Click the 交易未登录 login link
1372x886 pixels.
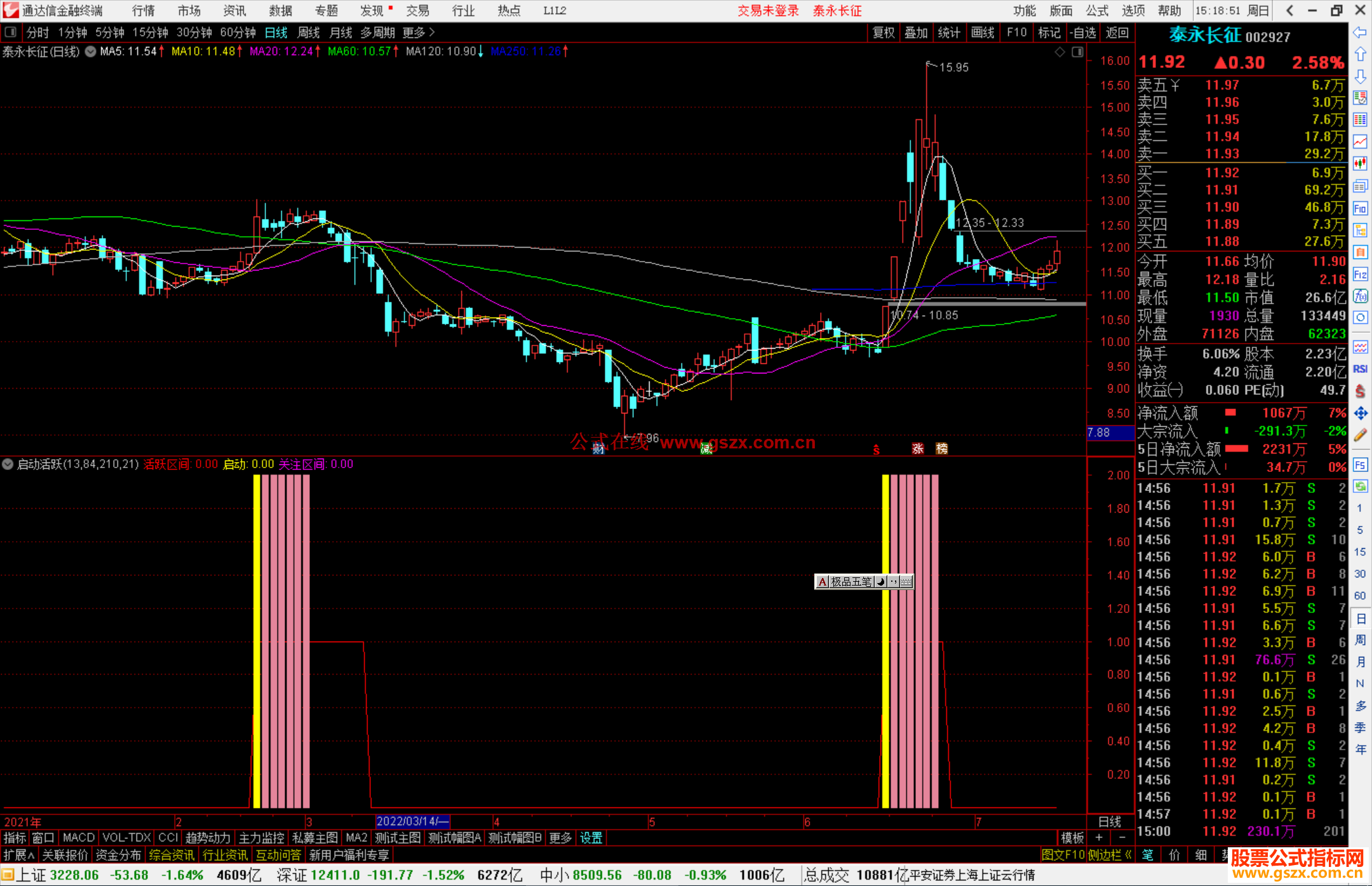coord(768,11)
